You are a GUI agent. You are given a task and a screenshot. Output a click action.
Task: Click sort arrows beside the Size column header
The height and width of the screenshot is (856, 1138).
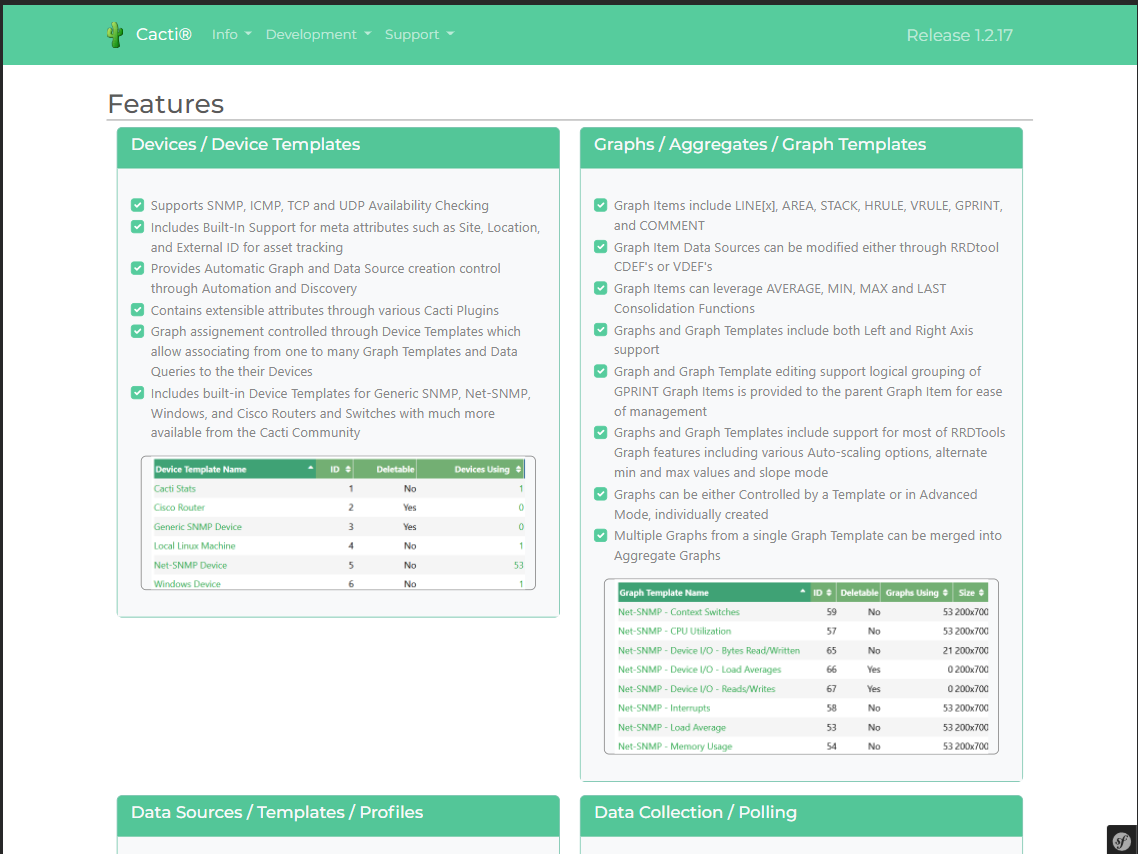[x=982, y=593]
